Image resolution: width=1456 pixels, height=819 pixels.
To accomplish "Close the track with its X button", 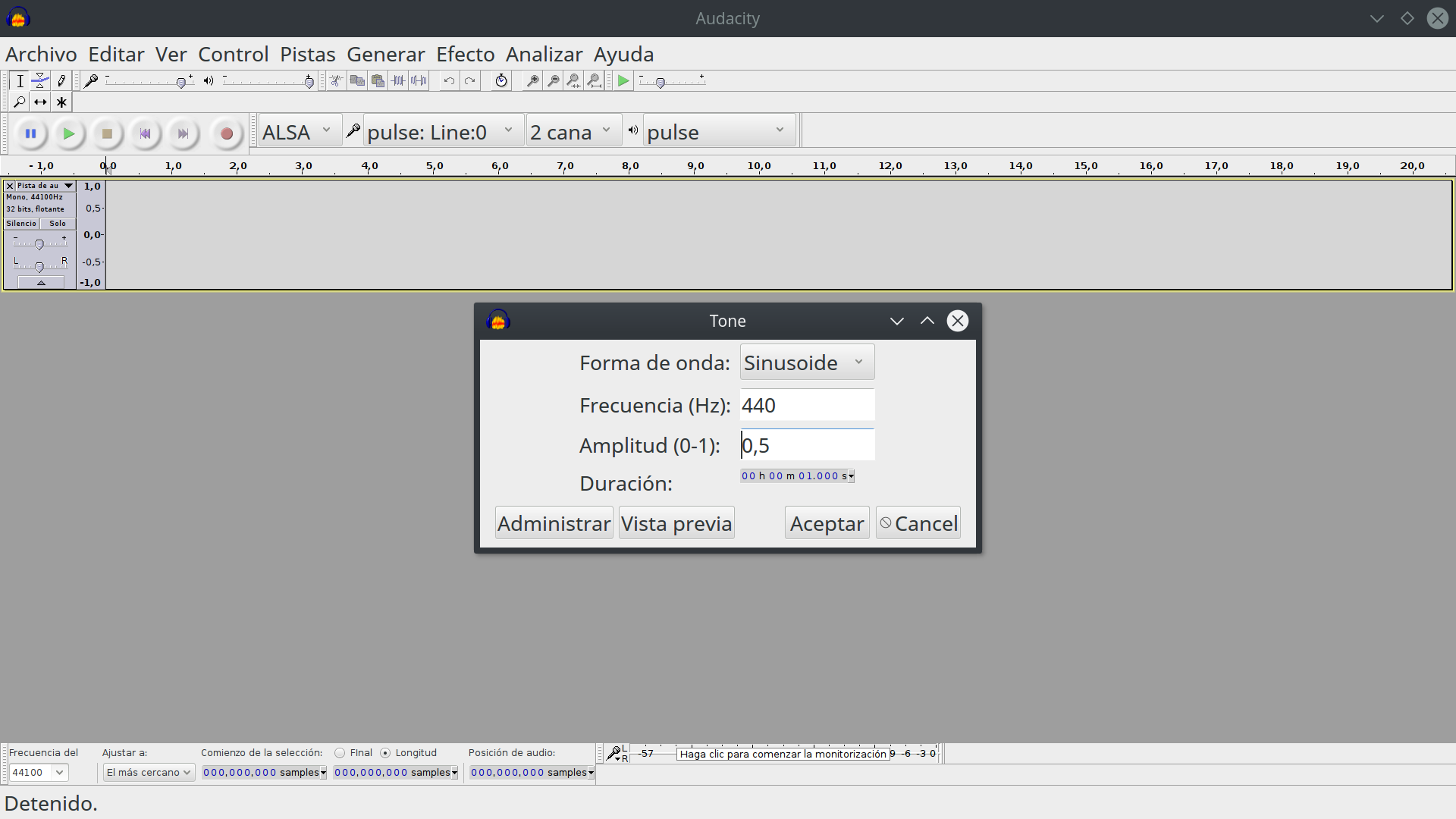I will [x=10, y=186].
